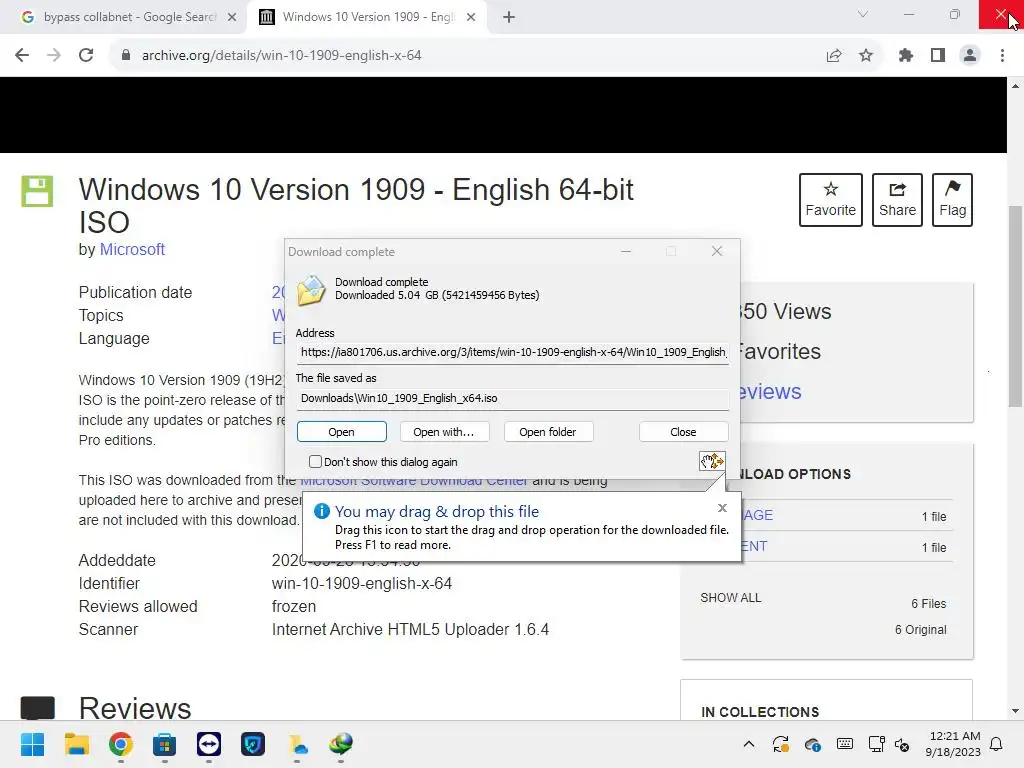Click the Chrome taskbar icon

coord(121,744)
